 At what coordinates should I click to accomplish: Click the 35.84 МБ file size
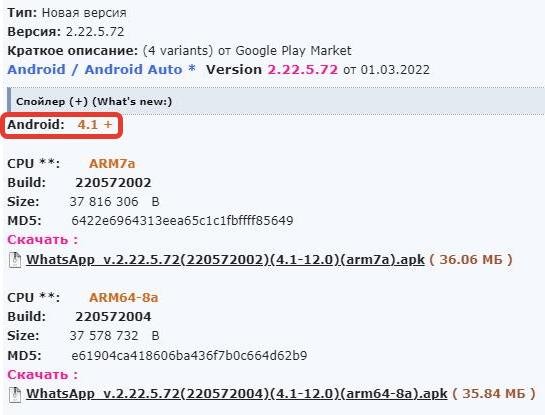point(494,394)
